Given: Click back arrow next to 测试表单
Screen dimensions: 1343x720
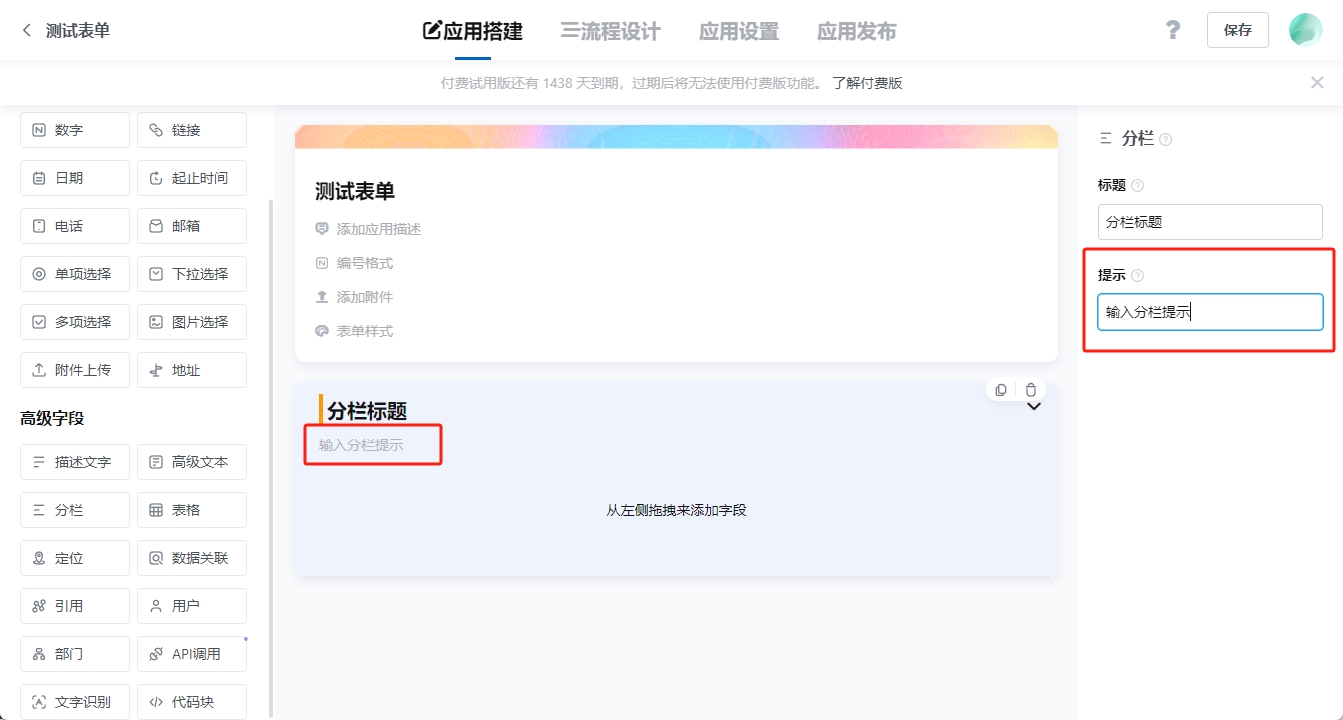Looking at the screenshot, I should click(27, 31).
